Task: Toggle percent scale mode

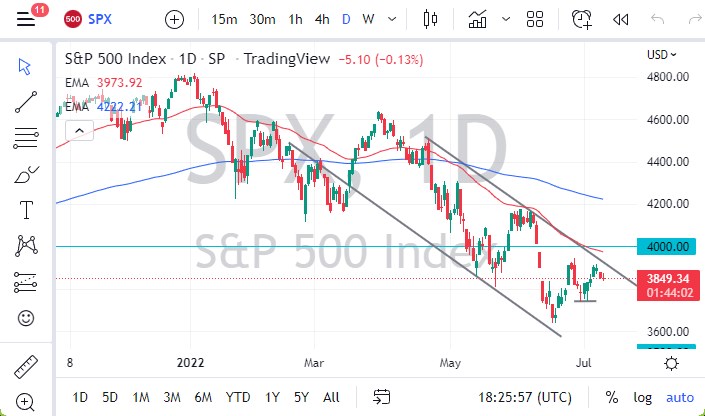Action: click(611, 396)
